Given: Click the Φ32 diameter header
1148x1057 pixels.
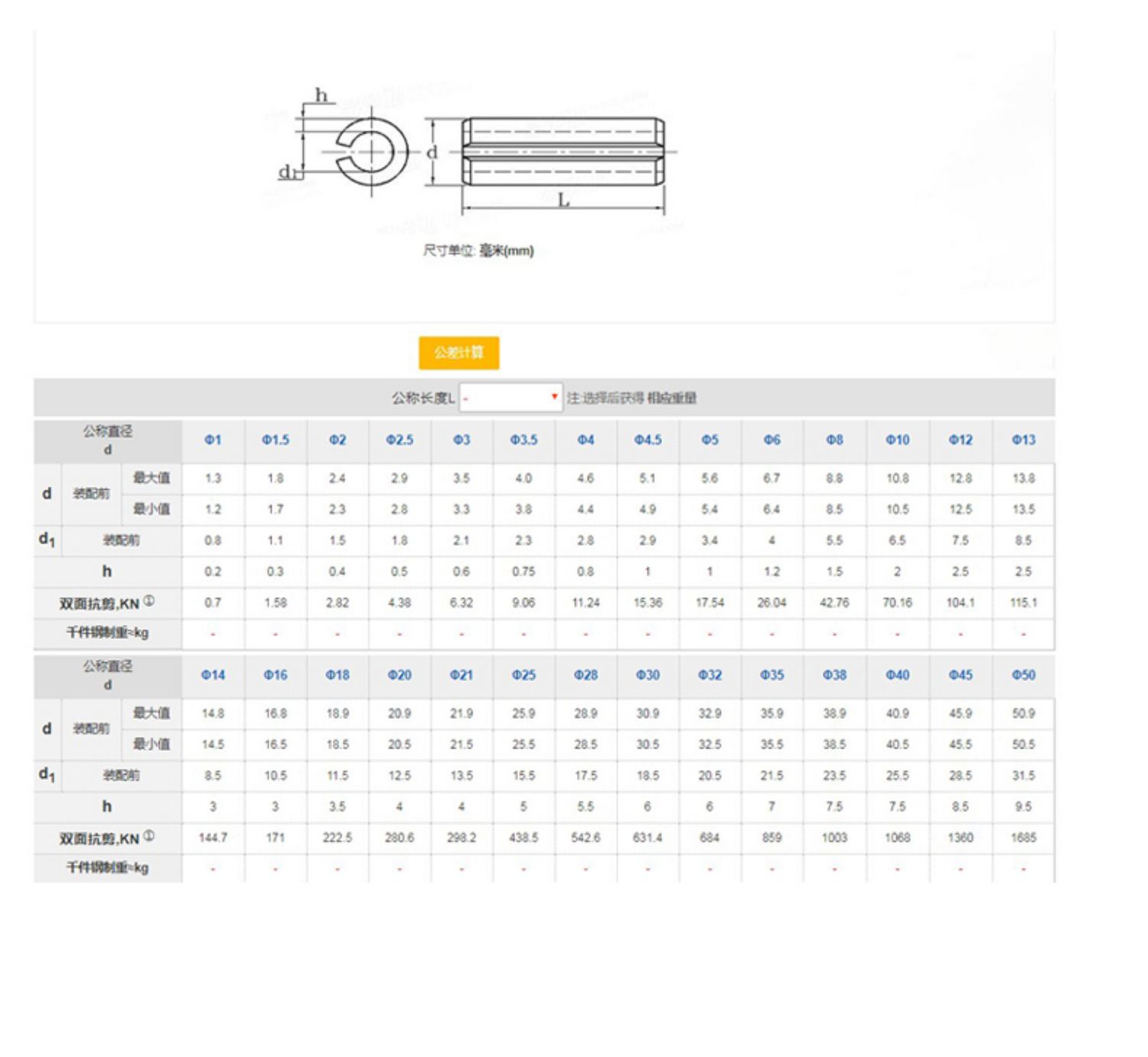Looking at the screenshot, I should point(710,675).
